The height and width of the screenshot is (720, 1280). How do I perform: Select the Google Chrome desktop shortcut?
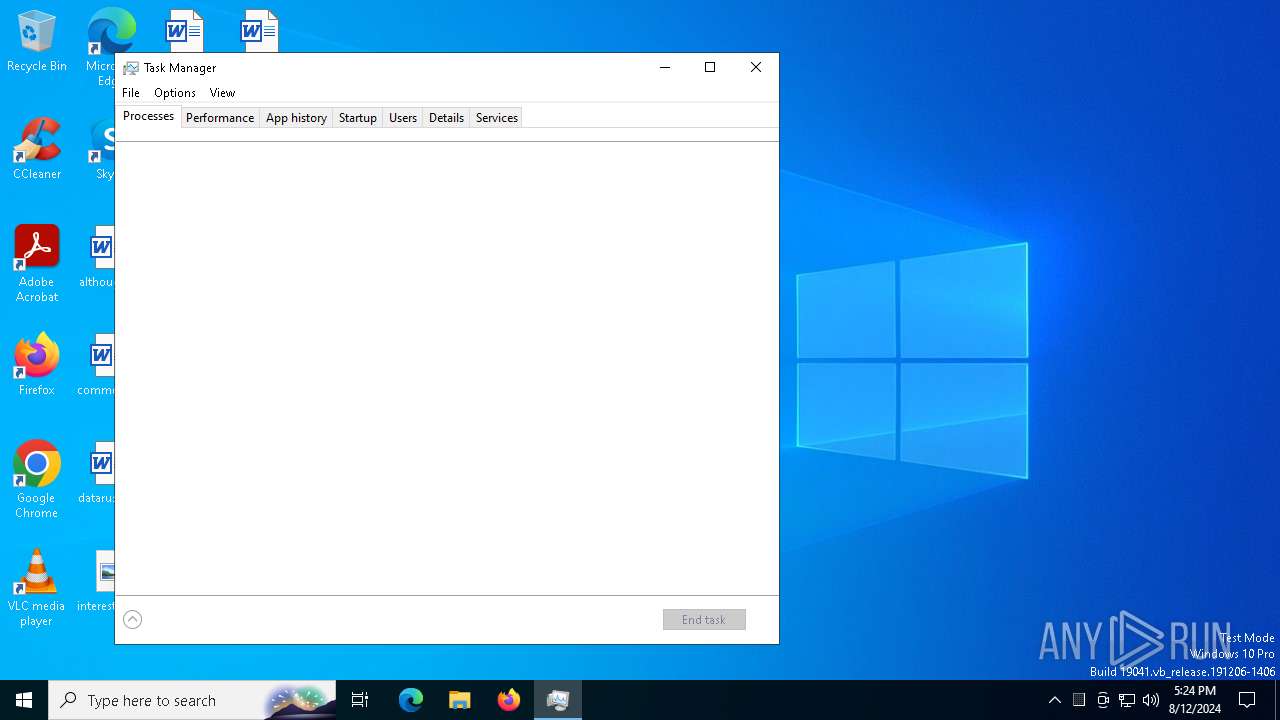37,480
